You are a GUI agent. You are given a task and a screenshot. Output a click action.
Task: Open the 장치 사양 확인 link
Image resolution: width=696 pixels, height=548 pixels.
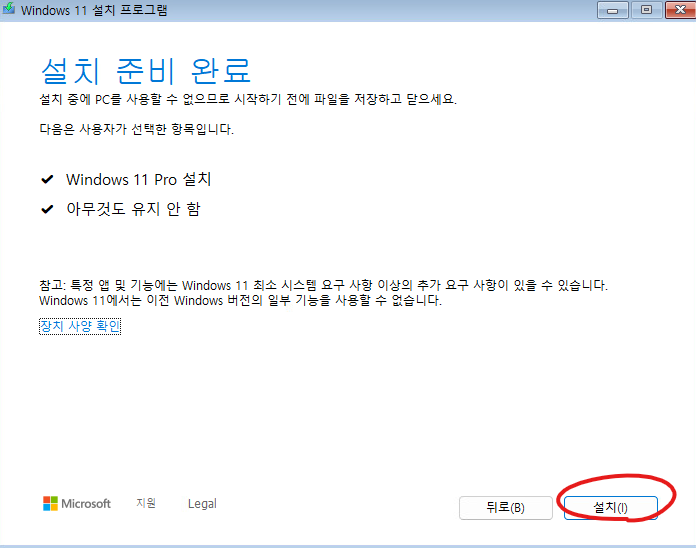click(80, 327)
